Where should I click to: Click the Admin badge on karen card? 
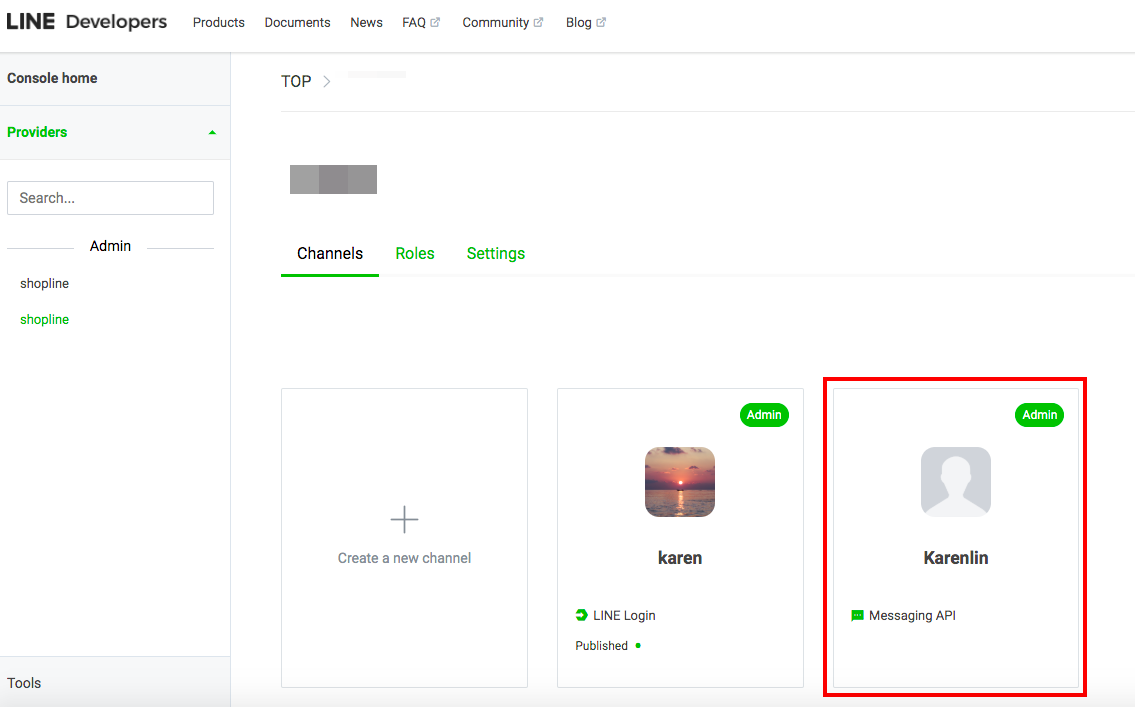(x=764, y=415)
